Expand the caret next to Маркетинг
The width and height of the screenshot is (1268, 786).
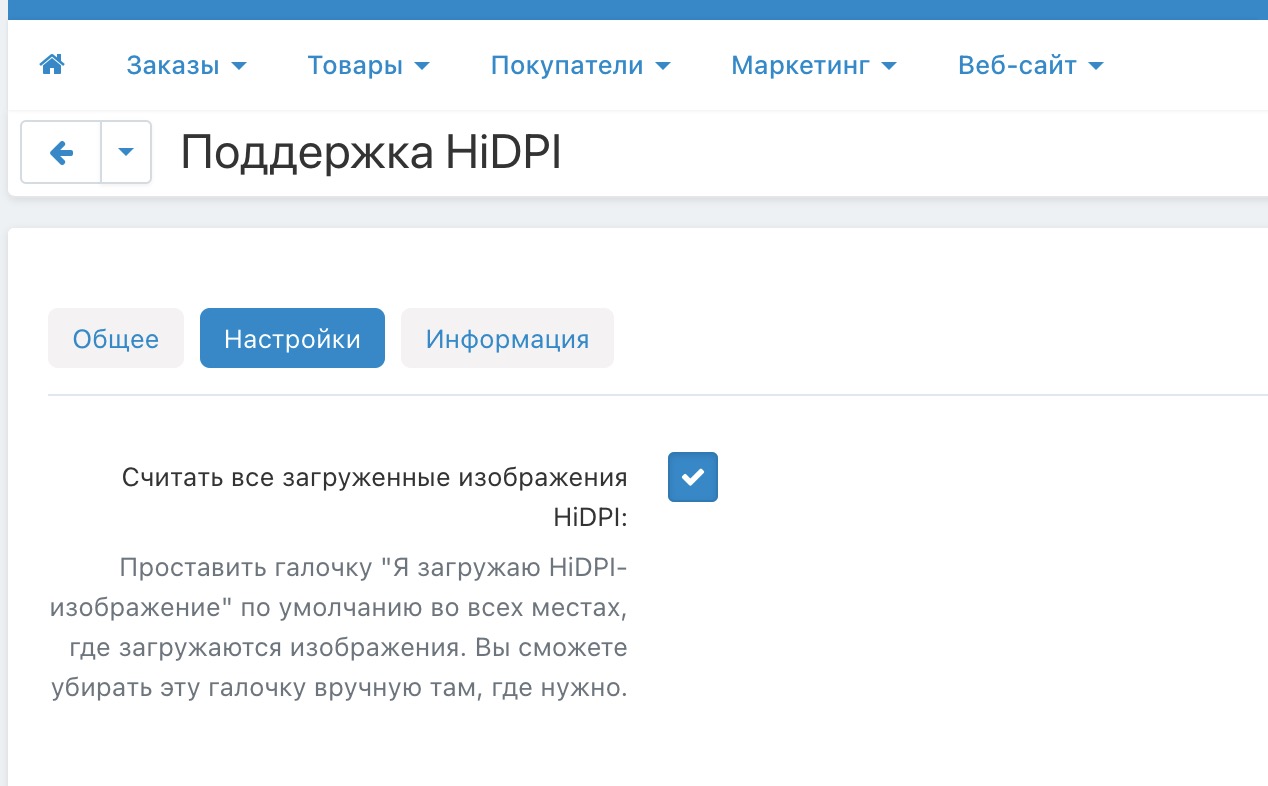pos(889,67)
